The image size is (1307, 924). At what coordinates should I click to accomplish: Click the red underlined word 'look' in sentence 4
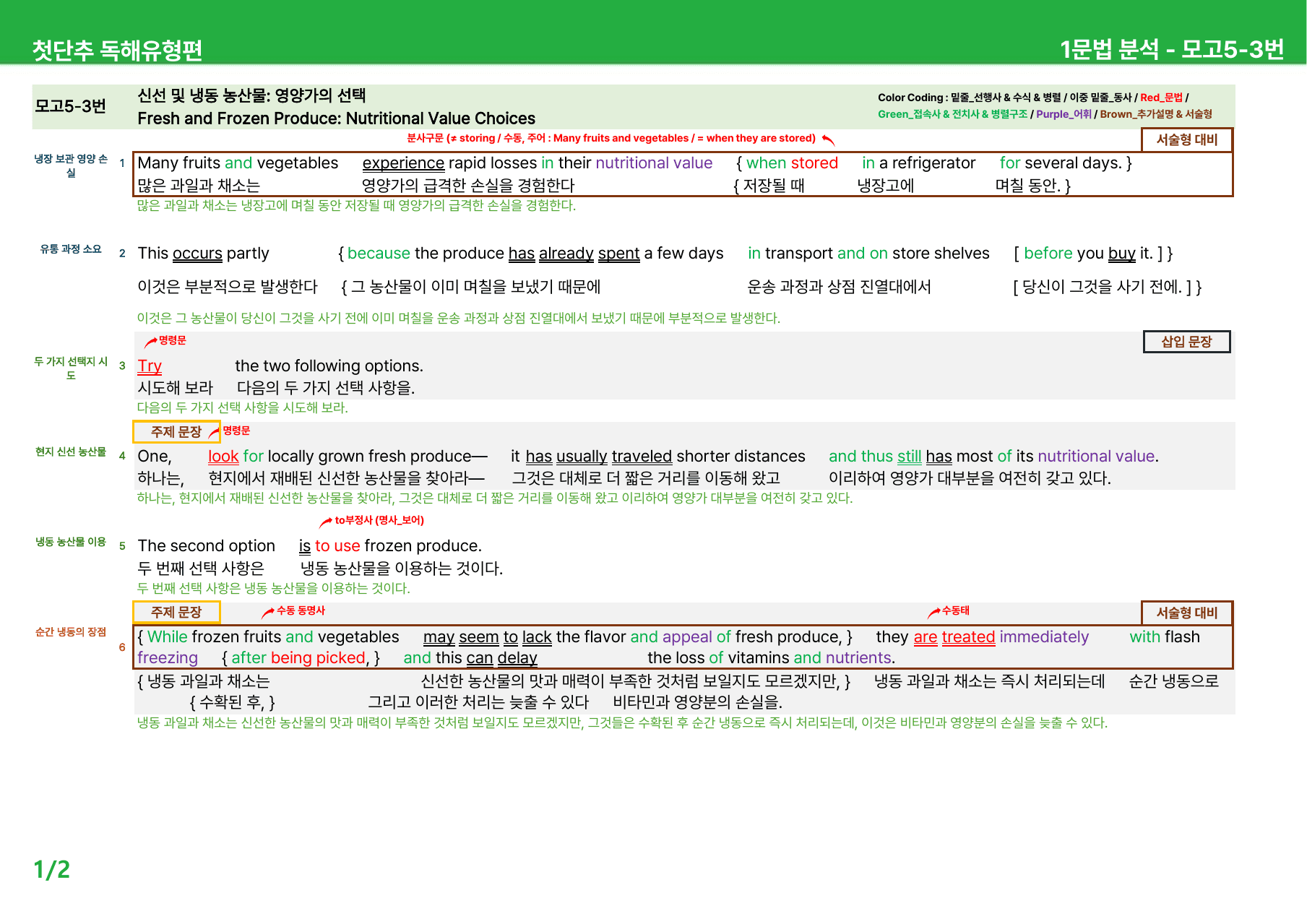(x=223, y=457)
